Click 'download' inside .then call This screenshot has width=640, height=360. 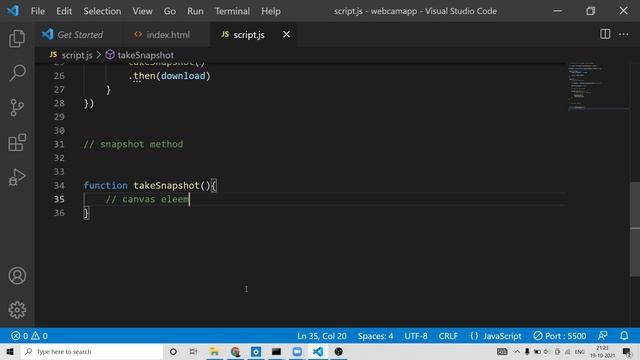point(183,76)
